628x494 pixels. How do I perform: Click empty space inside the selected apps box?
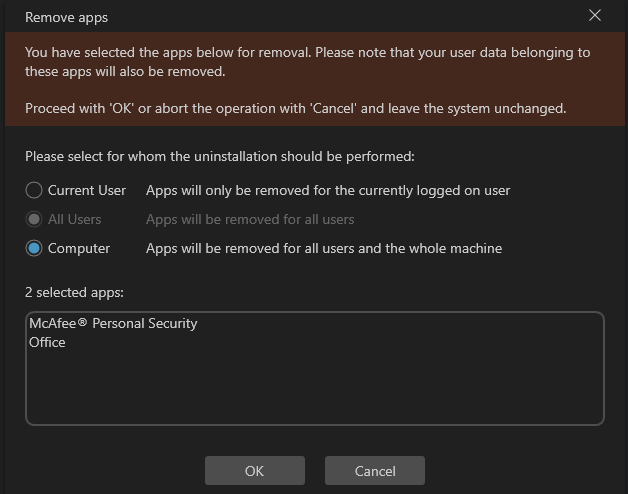point(315,389)
